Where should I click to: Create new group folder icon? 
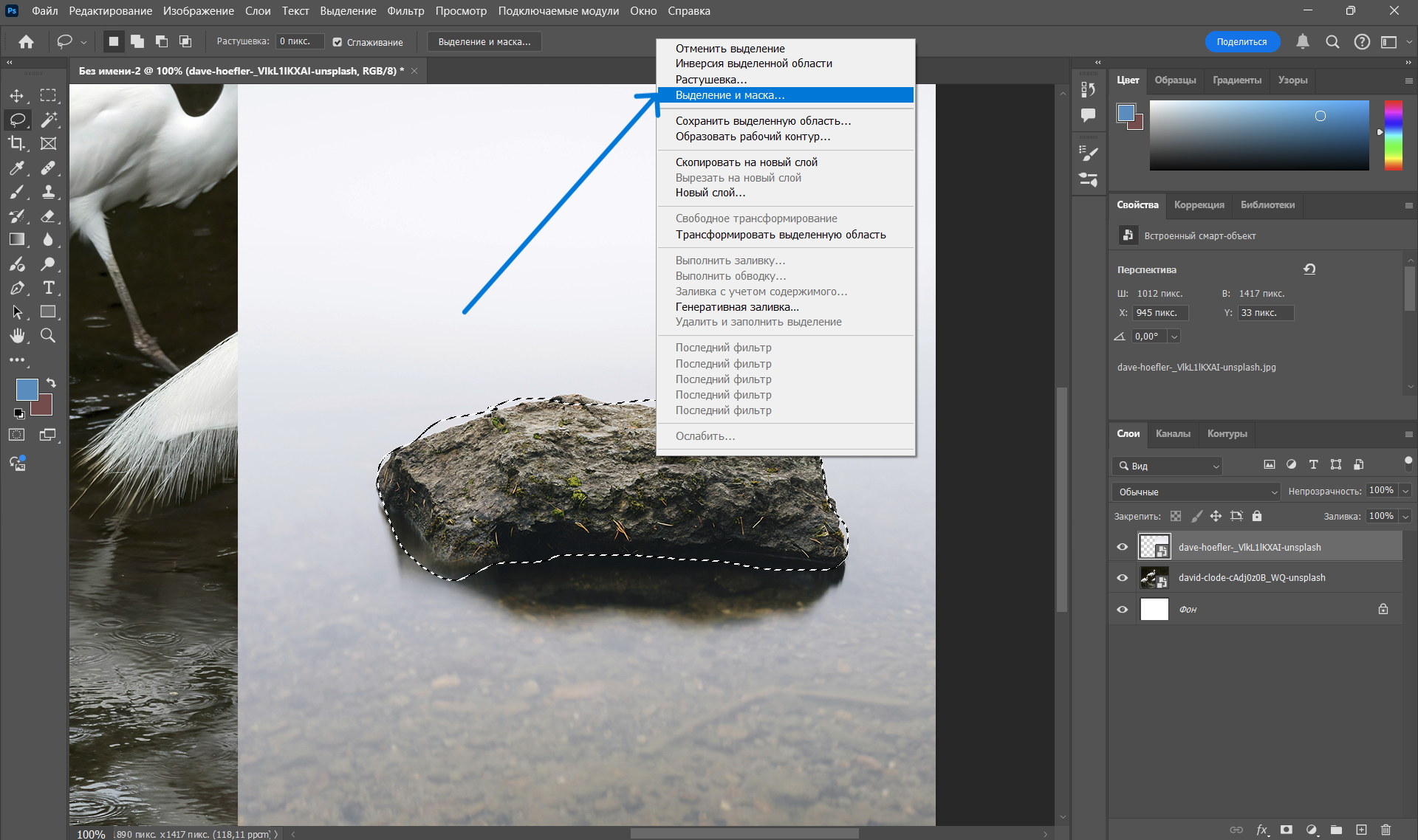[1336, 830]
